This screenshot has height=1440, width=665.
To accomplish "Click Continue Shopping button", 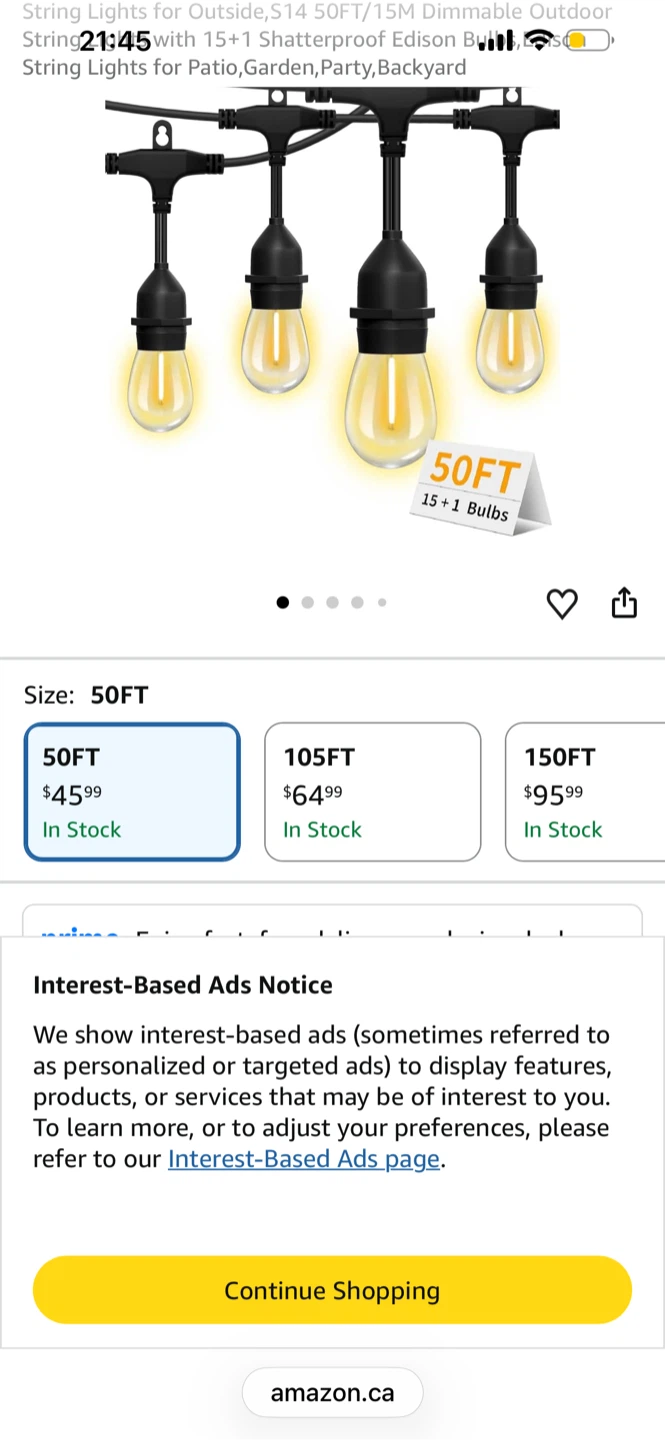I will coord(332,1290).
